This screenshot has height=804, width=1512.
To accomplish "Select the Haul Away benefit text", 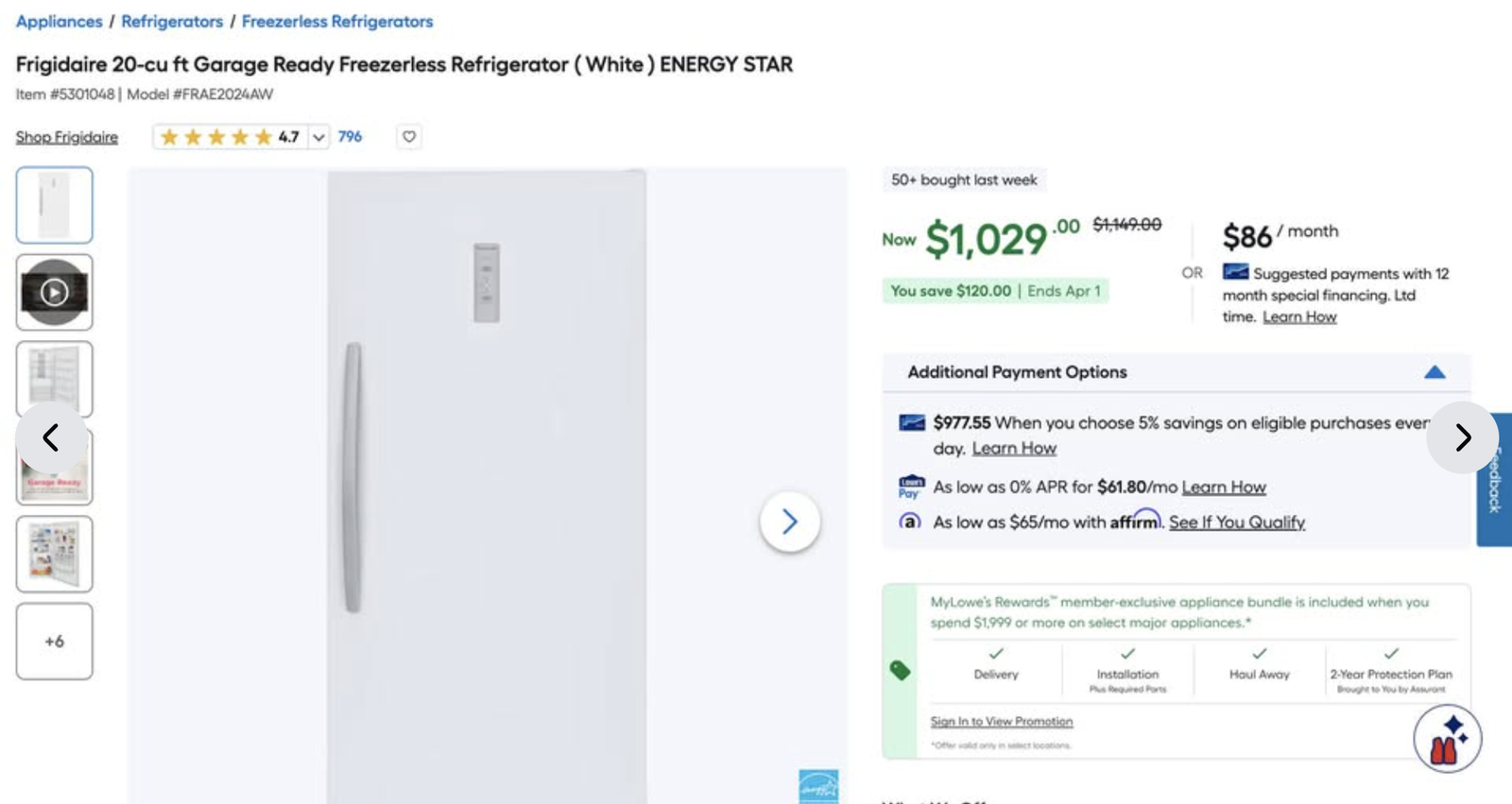I will click(x=1260, y=675).
